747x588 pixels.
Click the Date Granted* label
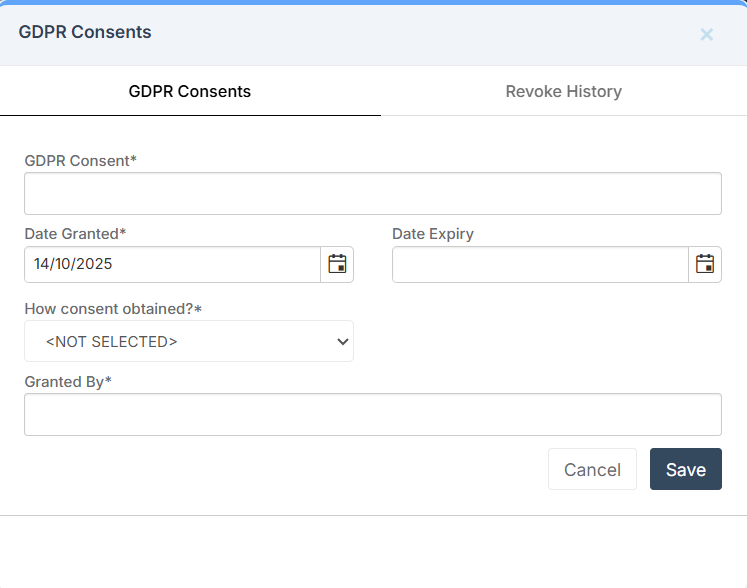click(75, 234)
